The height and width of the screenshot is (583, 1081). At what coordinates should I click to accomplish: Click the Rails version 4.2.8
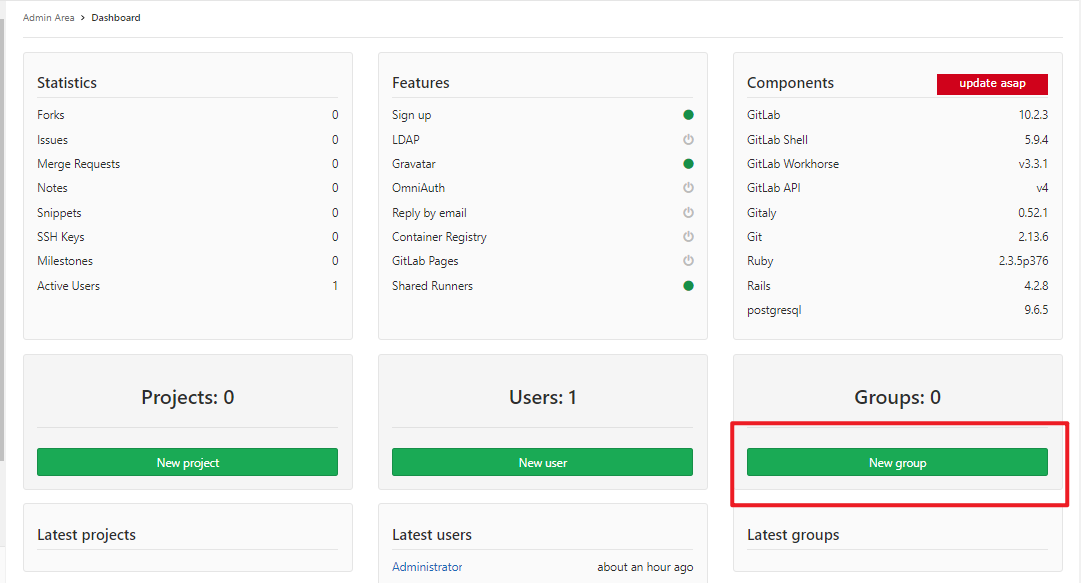pos(1036,286)
